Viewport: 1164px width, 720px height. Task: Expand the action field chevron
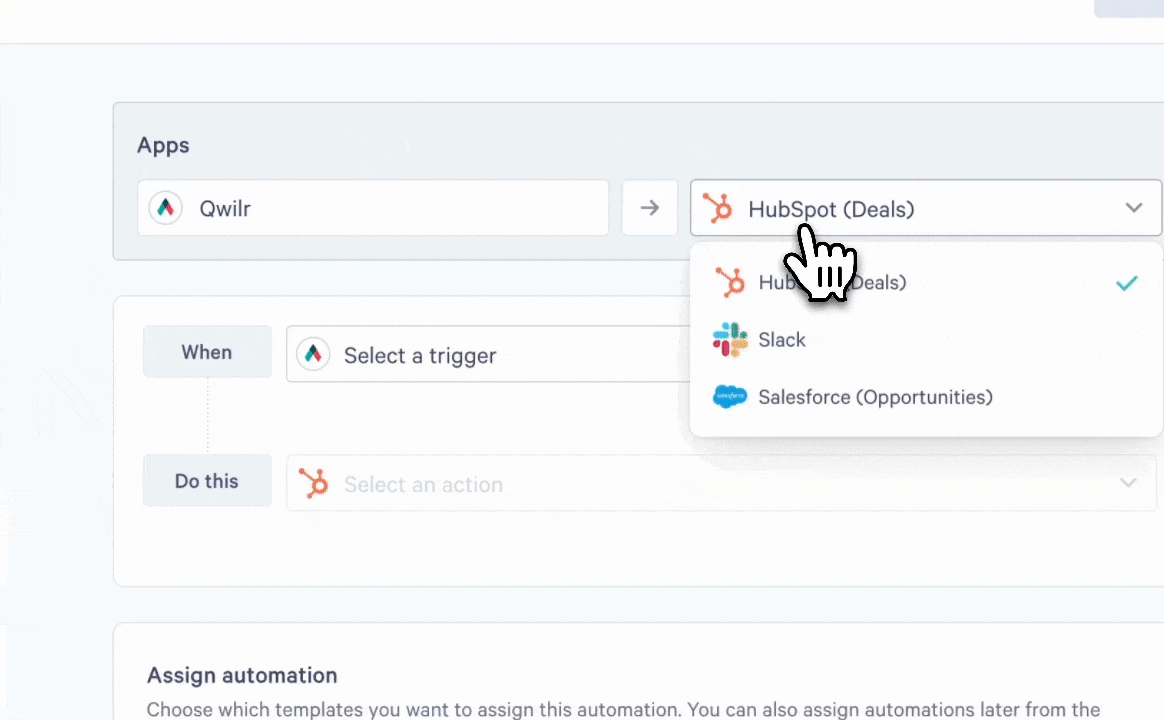tap(1128, 483)
